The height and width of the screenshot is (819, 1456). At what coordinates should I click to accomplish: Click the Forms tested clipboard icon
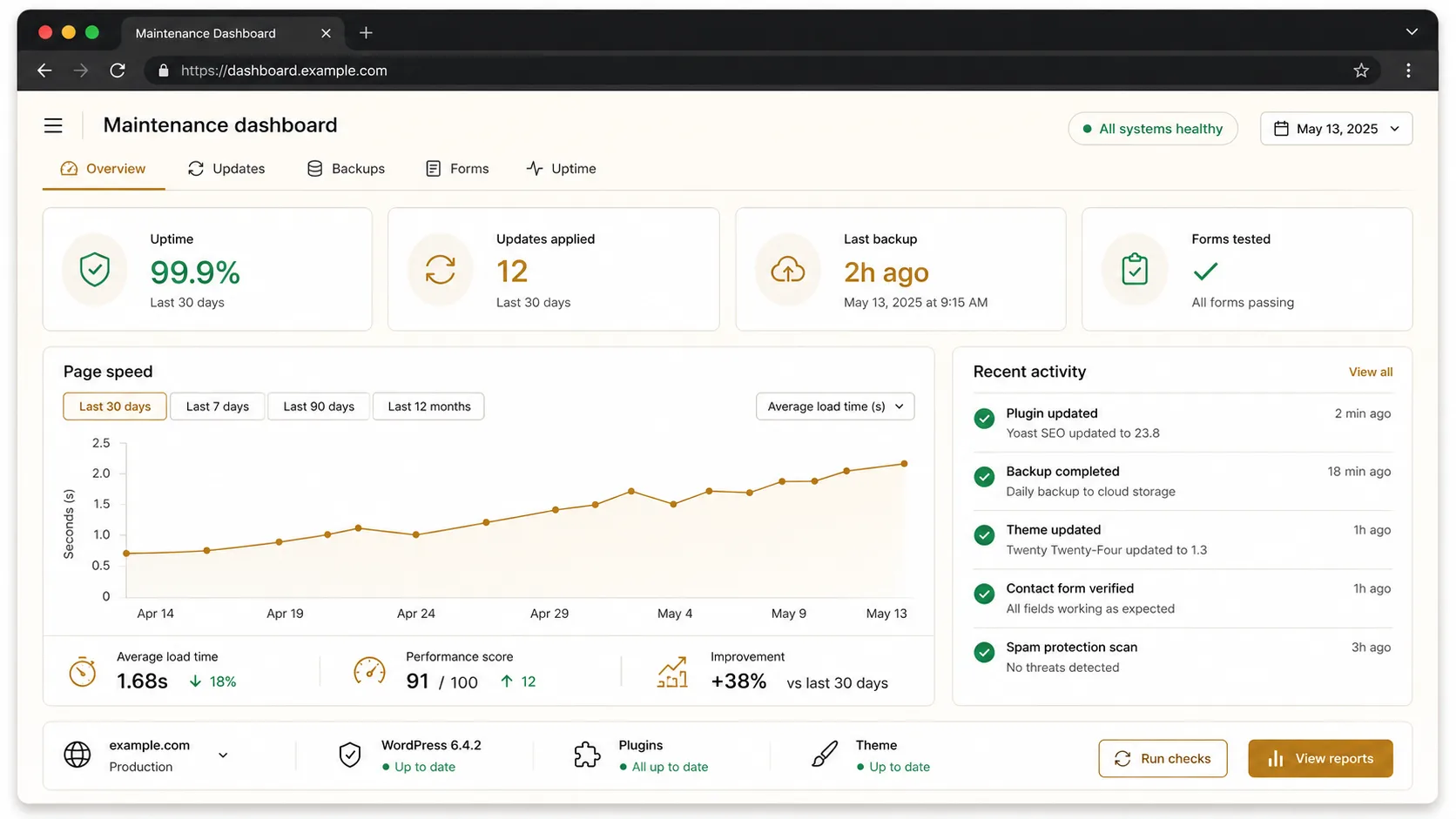(1135, 270)
